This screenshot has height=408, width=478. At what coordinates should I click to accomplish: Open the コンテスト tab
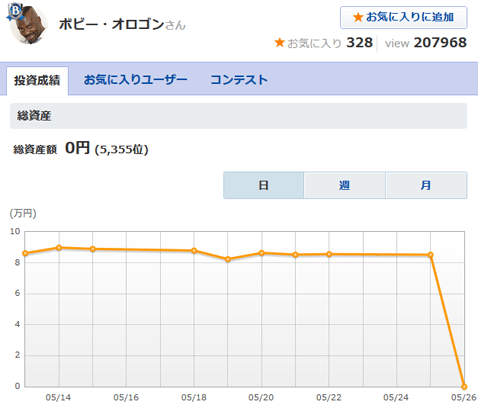point(239,80)
